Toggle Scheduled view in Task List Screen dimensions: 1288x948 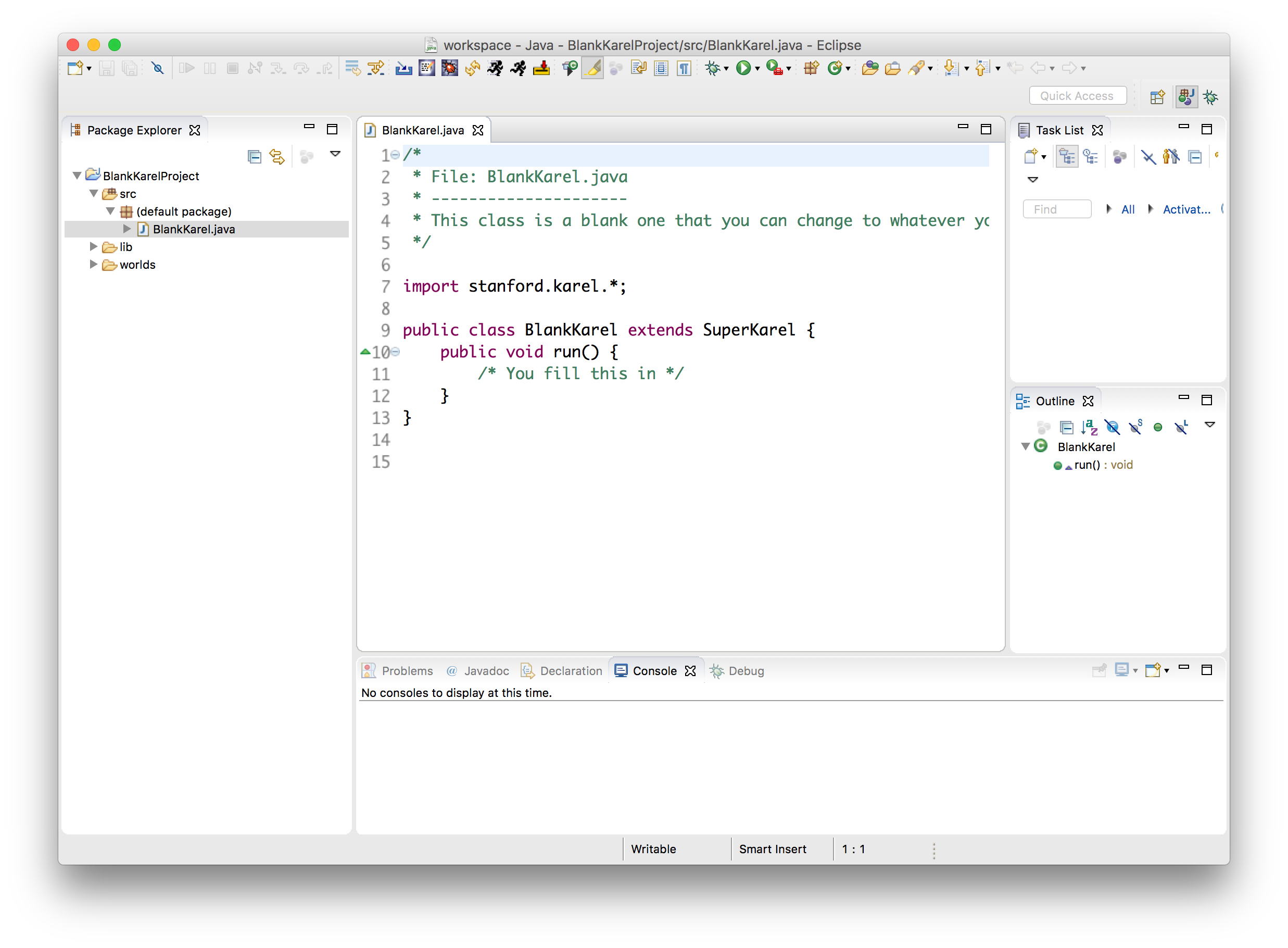click(x=1090, y=156)
